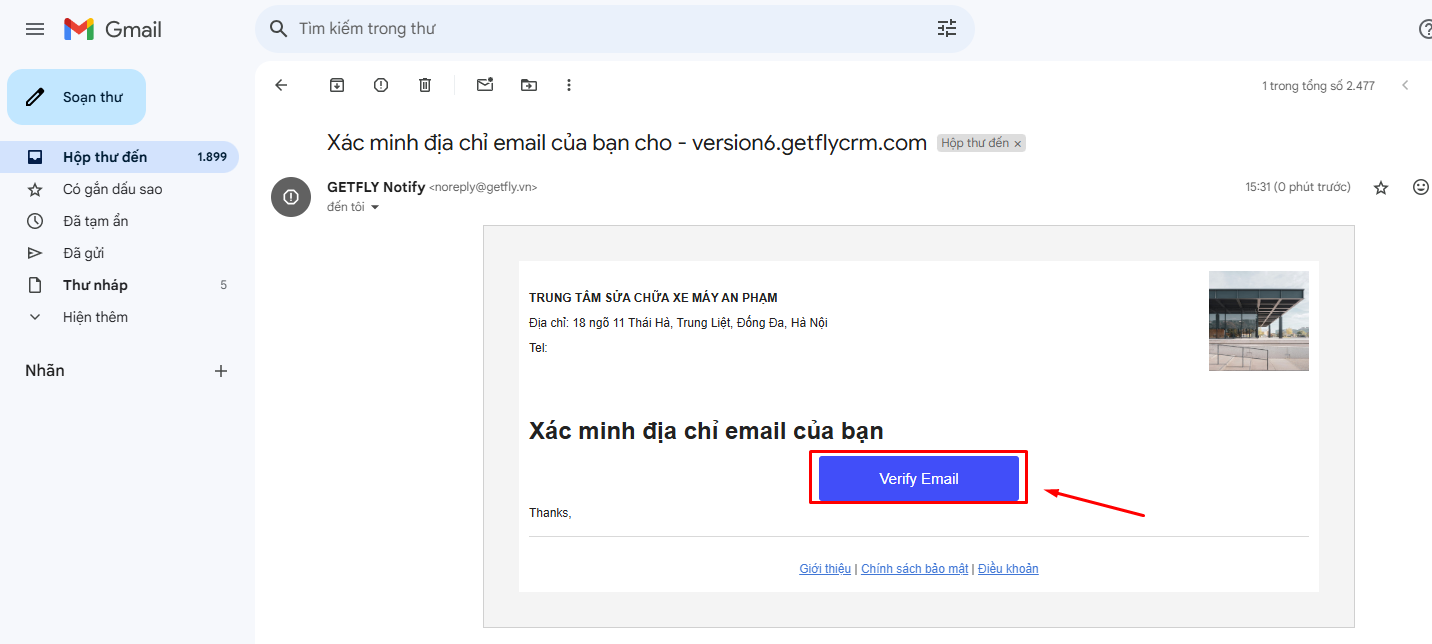Viewport: 1432px width, 644px height.
Task: Remove the 'Hộp thư đến' label
Action: point(1018,144)
